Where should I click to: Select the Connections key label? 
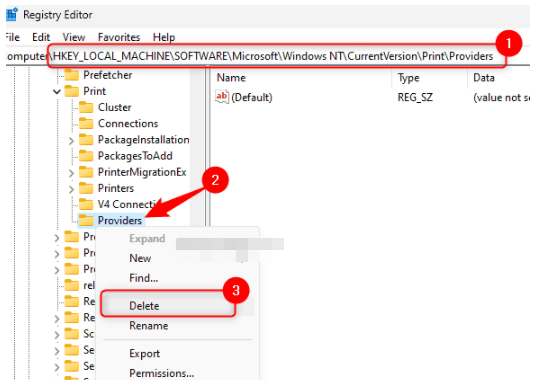coord(128,123)
